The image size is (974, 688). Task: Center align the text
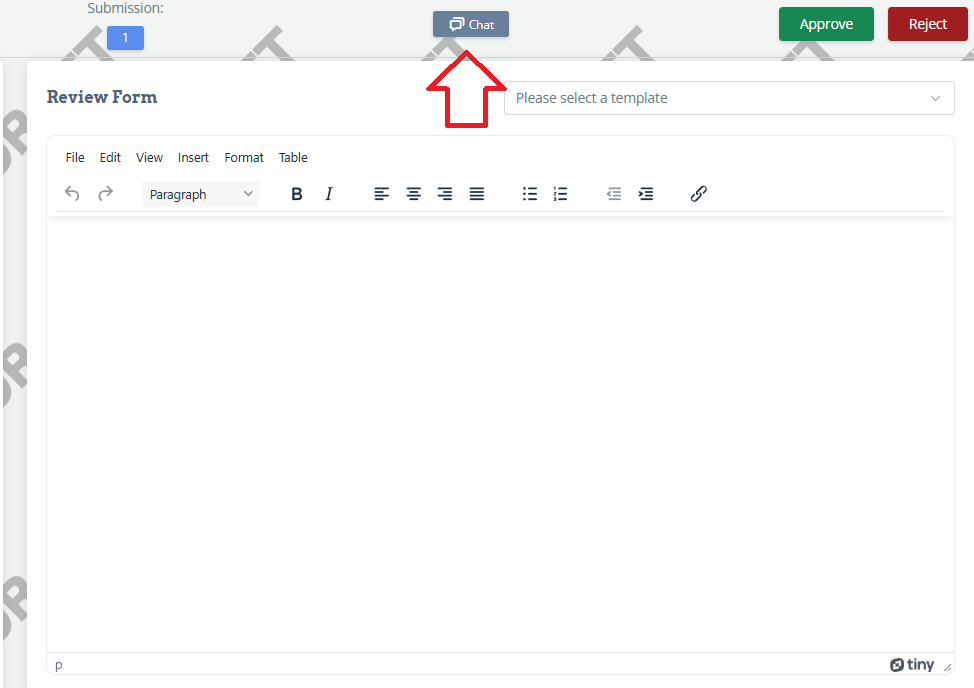point(413,194)
